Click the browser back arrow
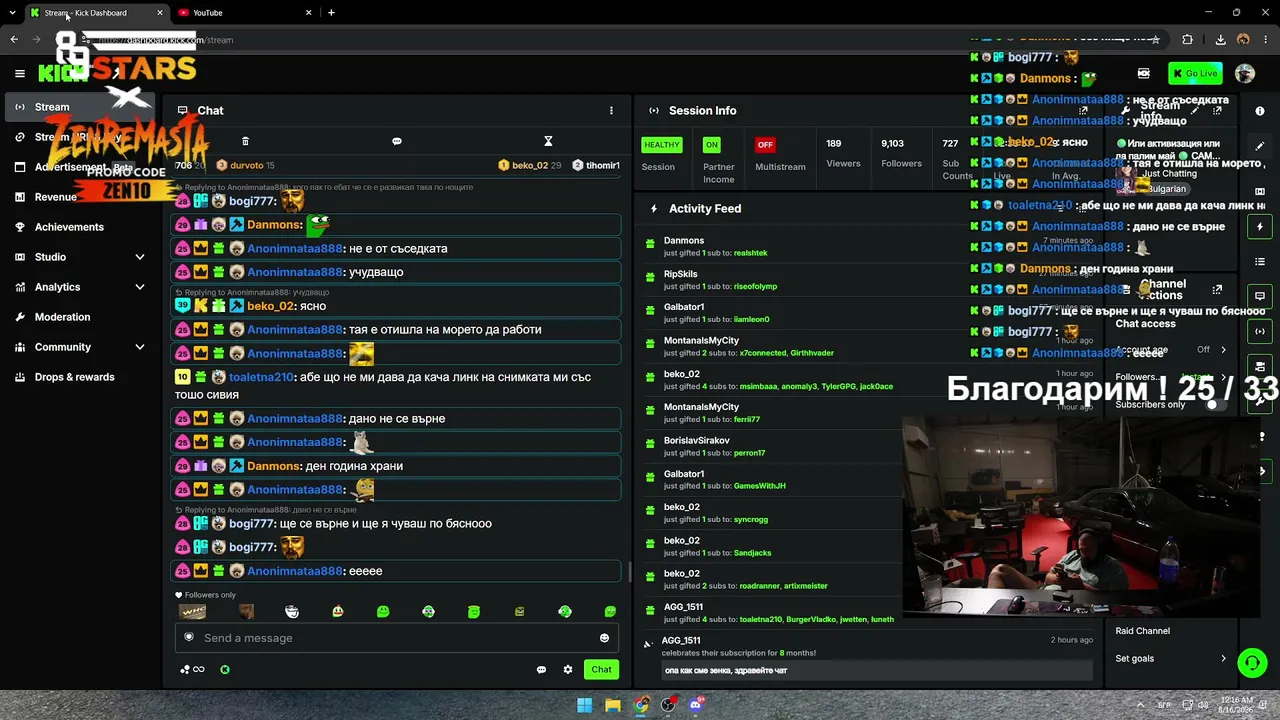This screenshot has width=1280, height=720. pyautogui.click(x=14, y=40)
